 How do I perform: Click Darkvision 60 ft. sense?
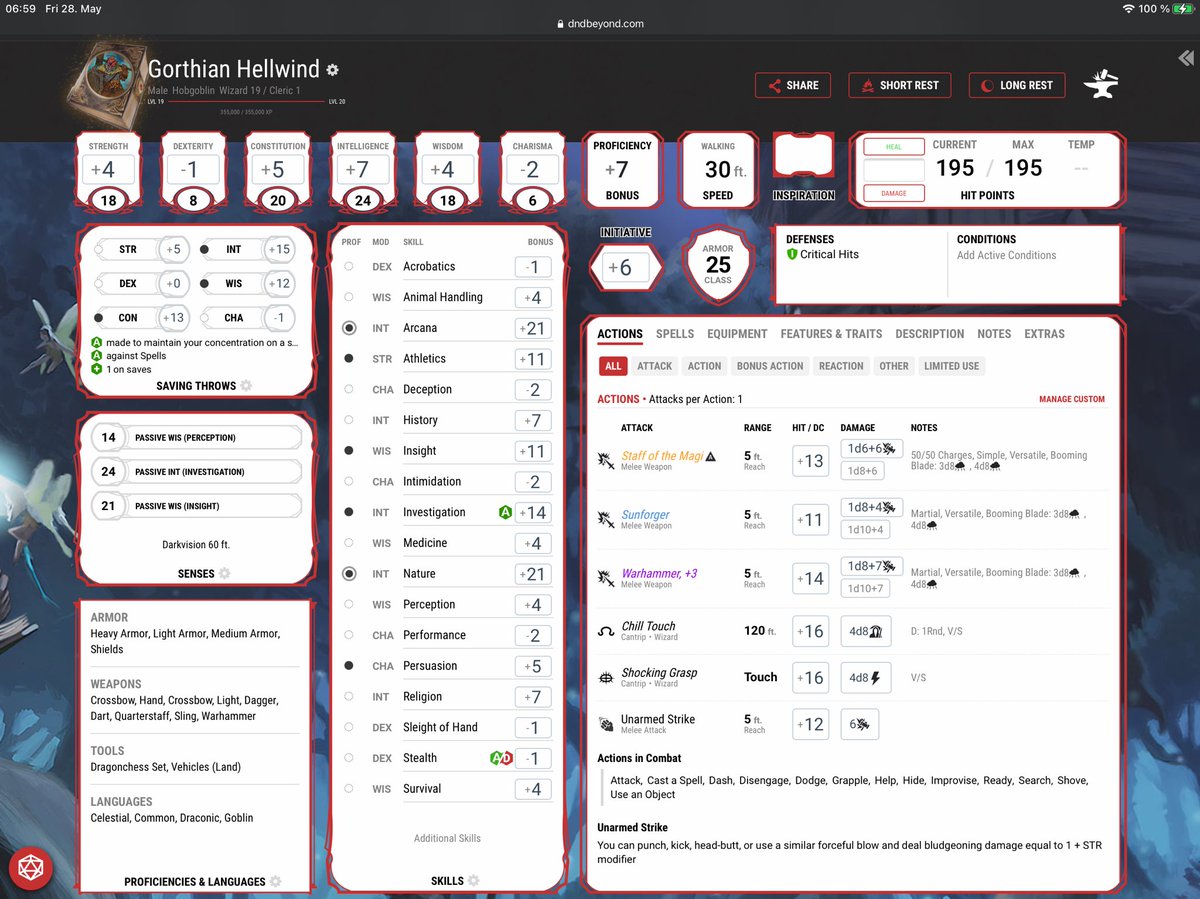(197, 545)
